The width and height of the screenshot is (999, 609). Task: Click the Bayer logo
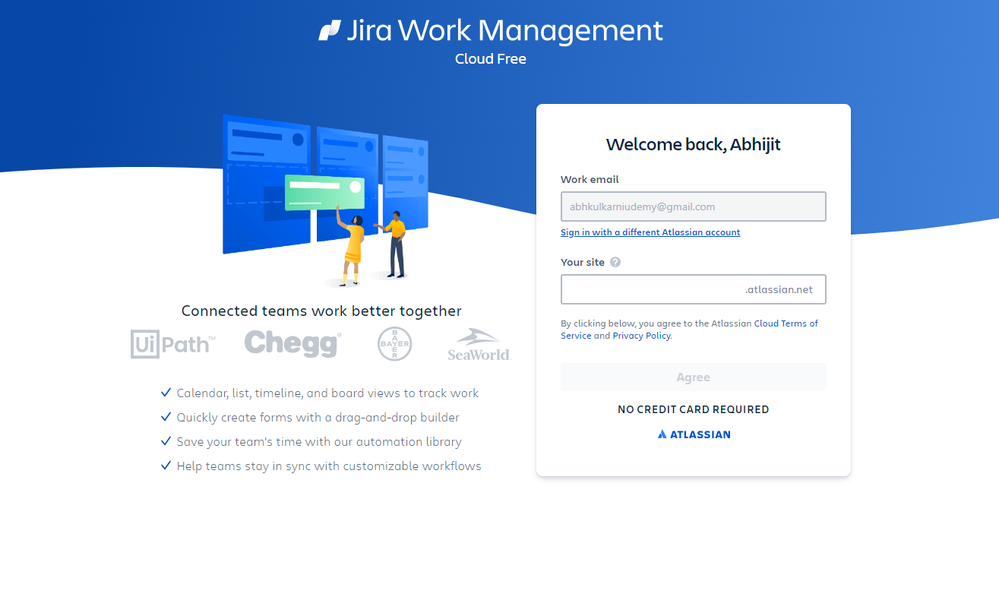tap(394, 344)
